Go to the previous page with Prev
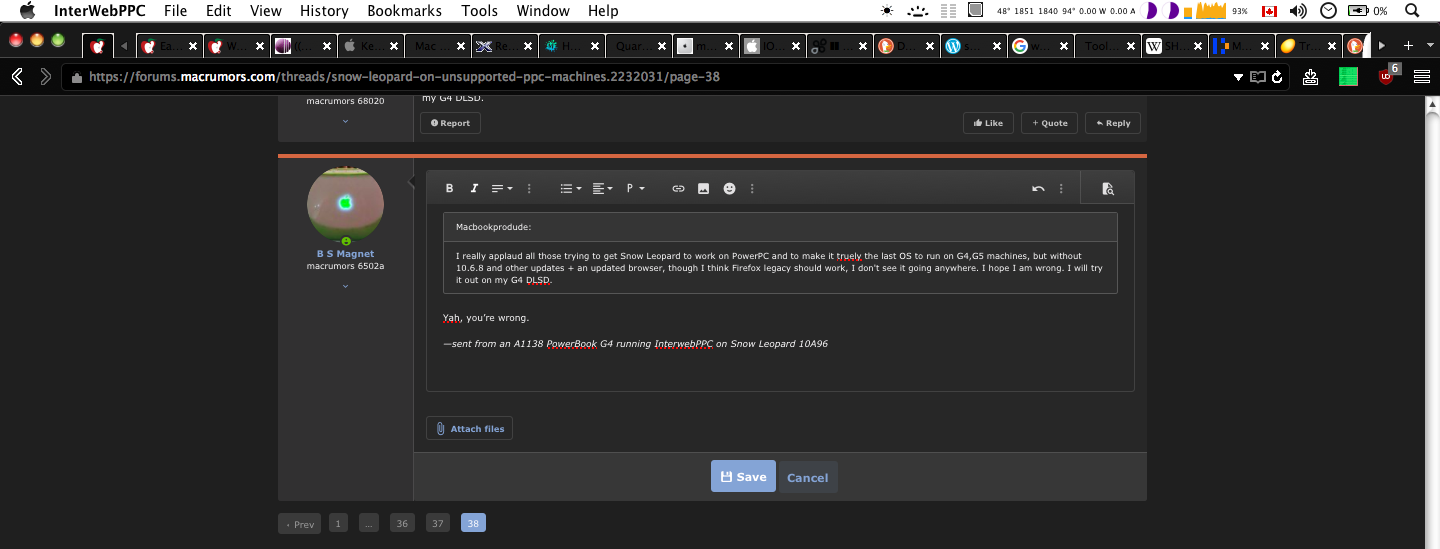 pyautogui.click(x=300, y=524)
